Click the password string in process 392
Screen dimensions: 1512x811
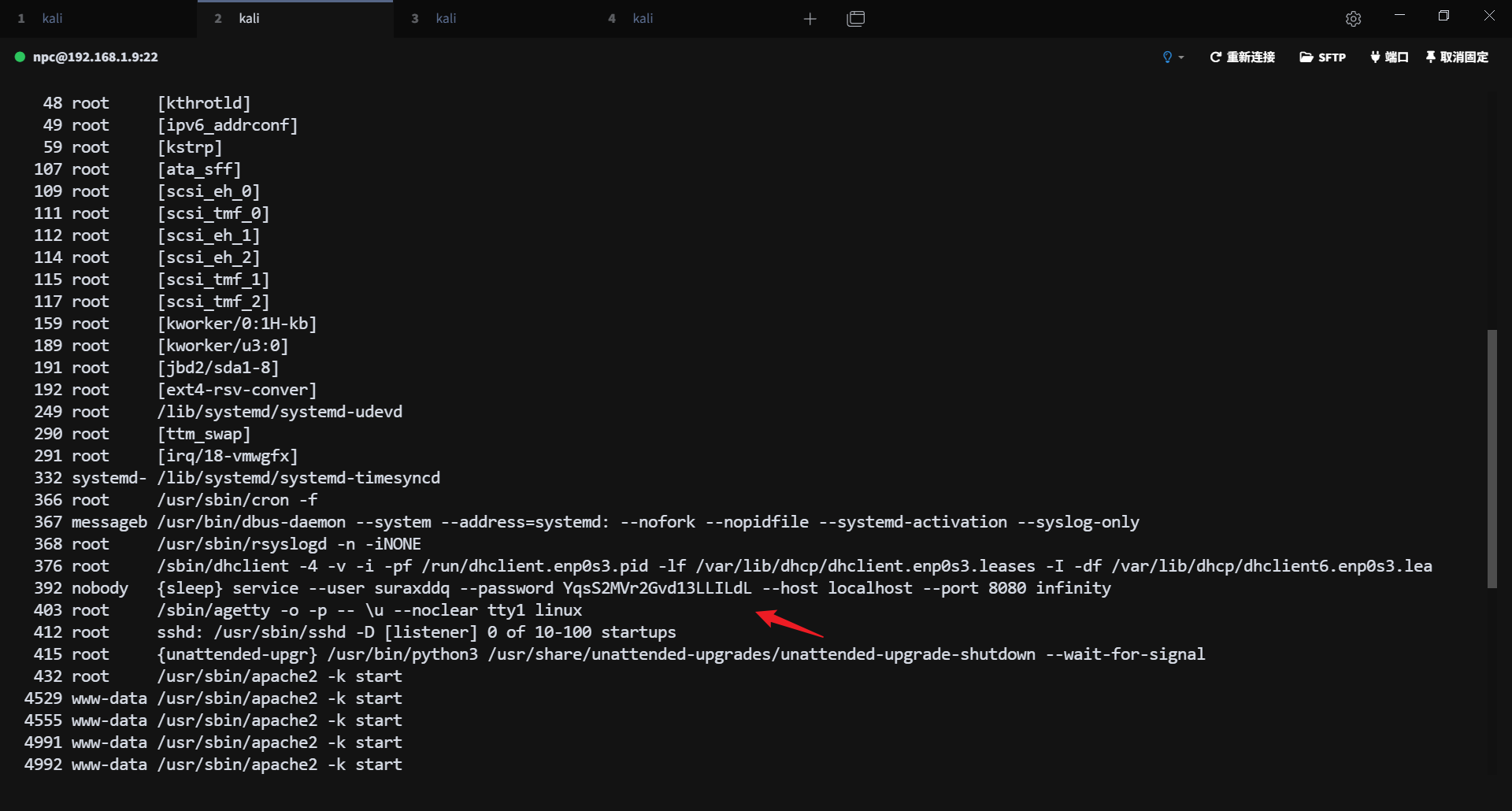tap(657, 588)
